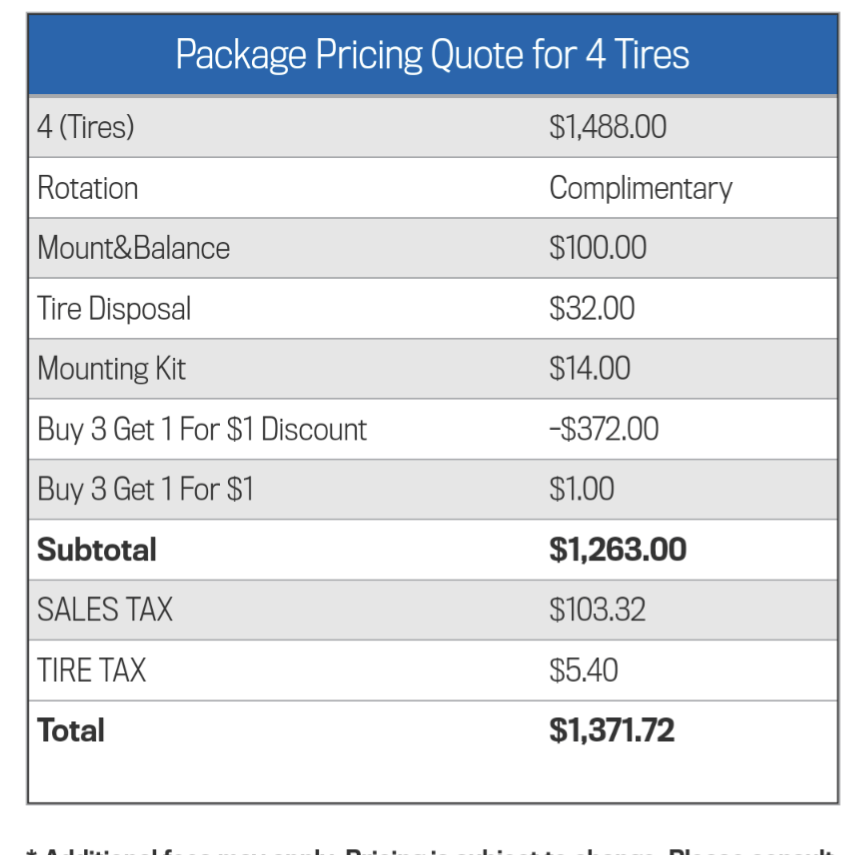Image resolution: width=857 pixels, height=855 pixels.
Task: Select the Tire Disposal label
Action: tap(114, 308)
